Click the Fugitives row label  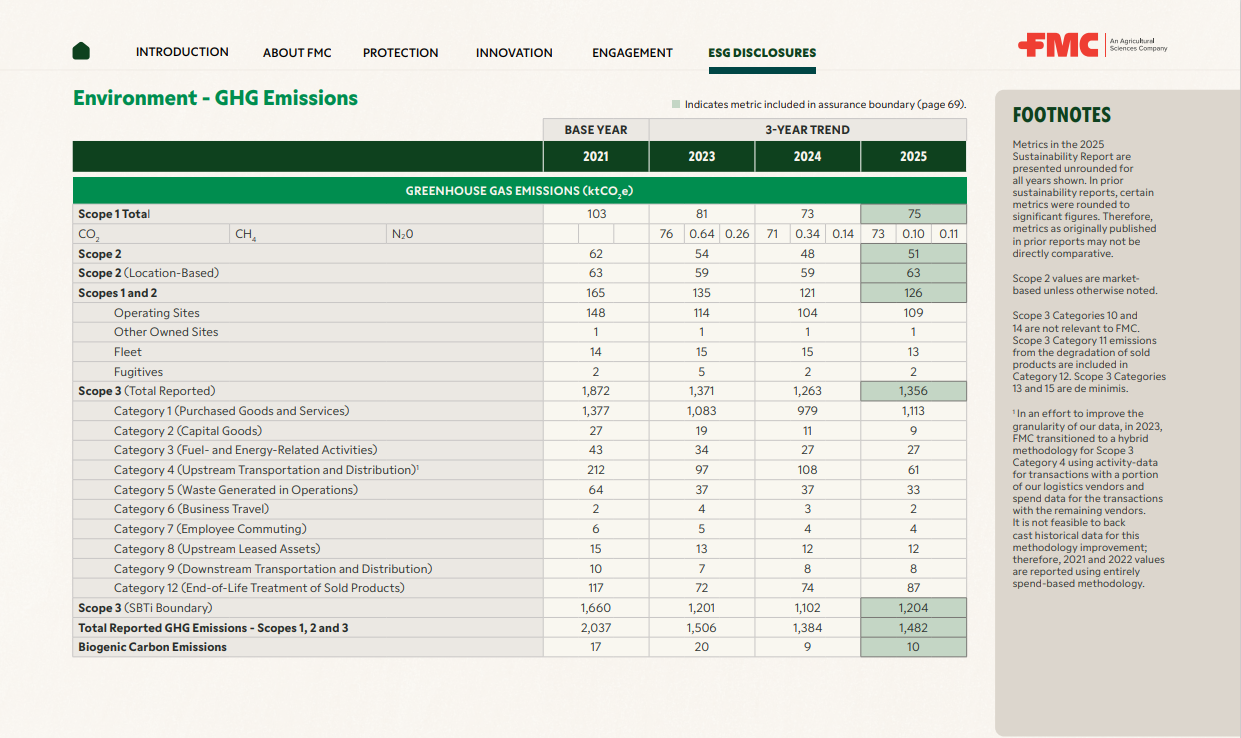(138, 372)
